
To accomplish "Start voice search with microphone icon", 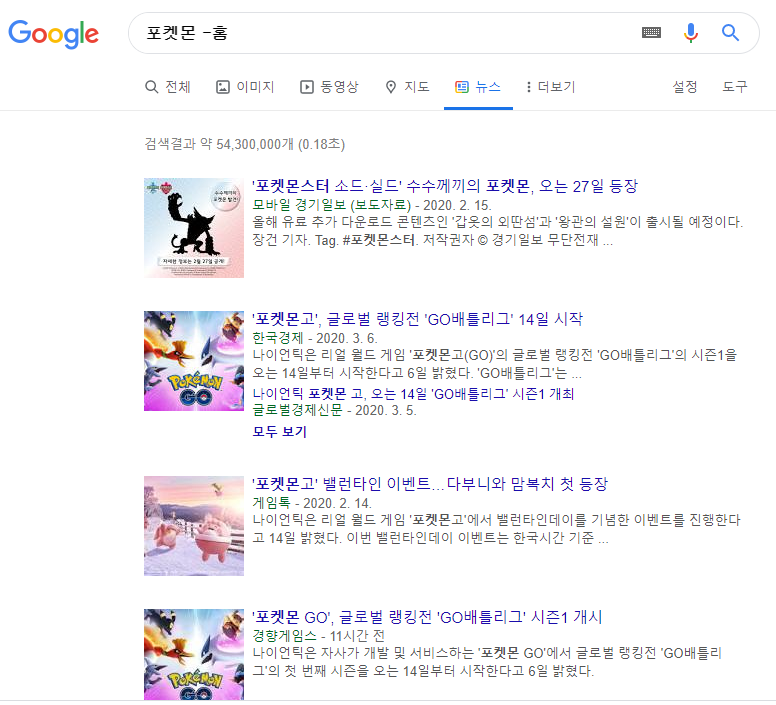I will click(691, 33).
